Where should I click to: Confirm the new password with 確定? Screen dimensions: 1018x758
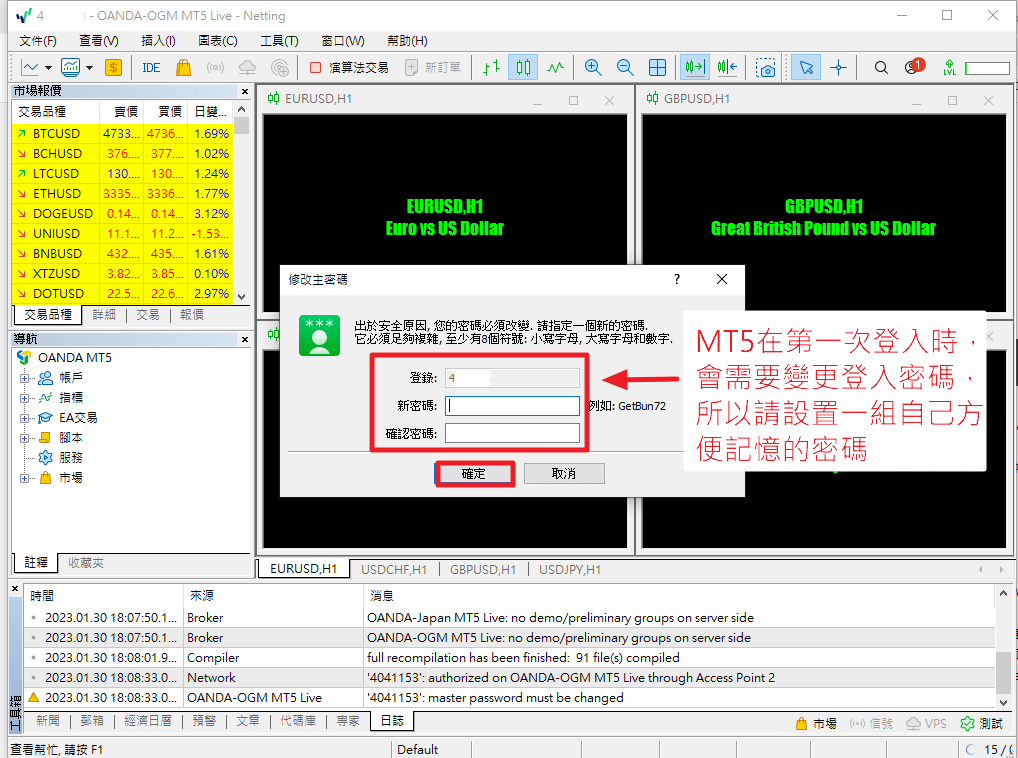[473, 474]
